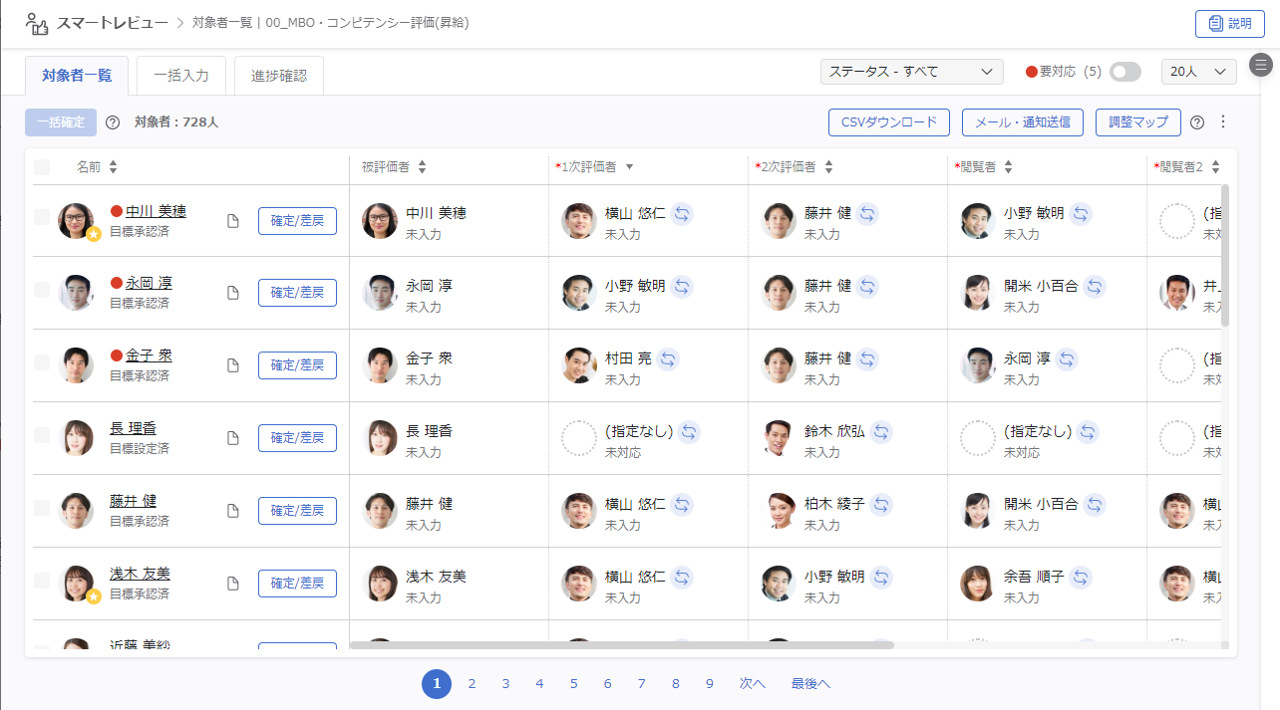
Task: Open 浅木 友美 name link
Action: pos(139,574)
